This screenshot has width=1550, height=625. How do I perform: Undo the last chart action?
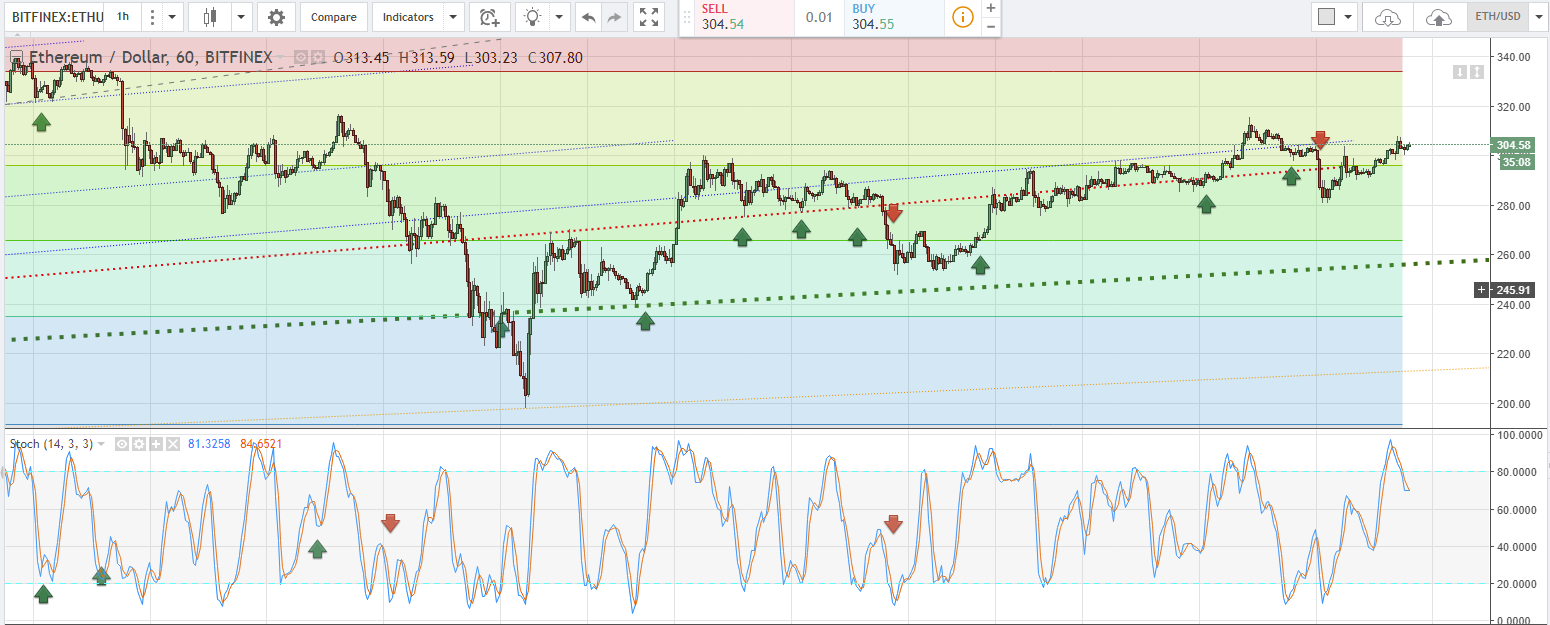click(x=589, y=17)
